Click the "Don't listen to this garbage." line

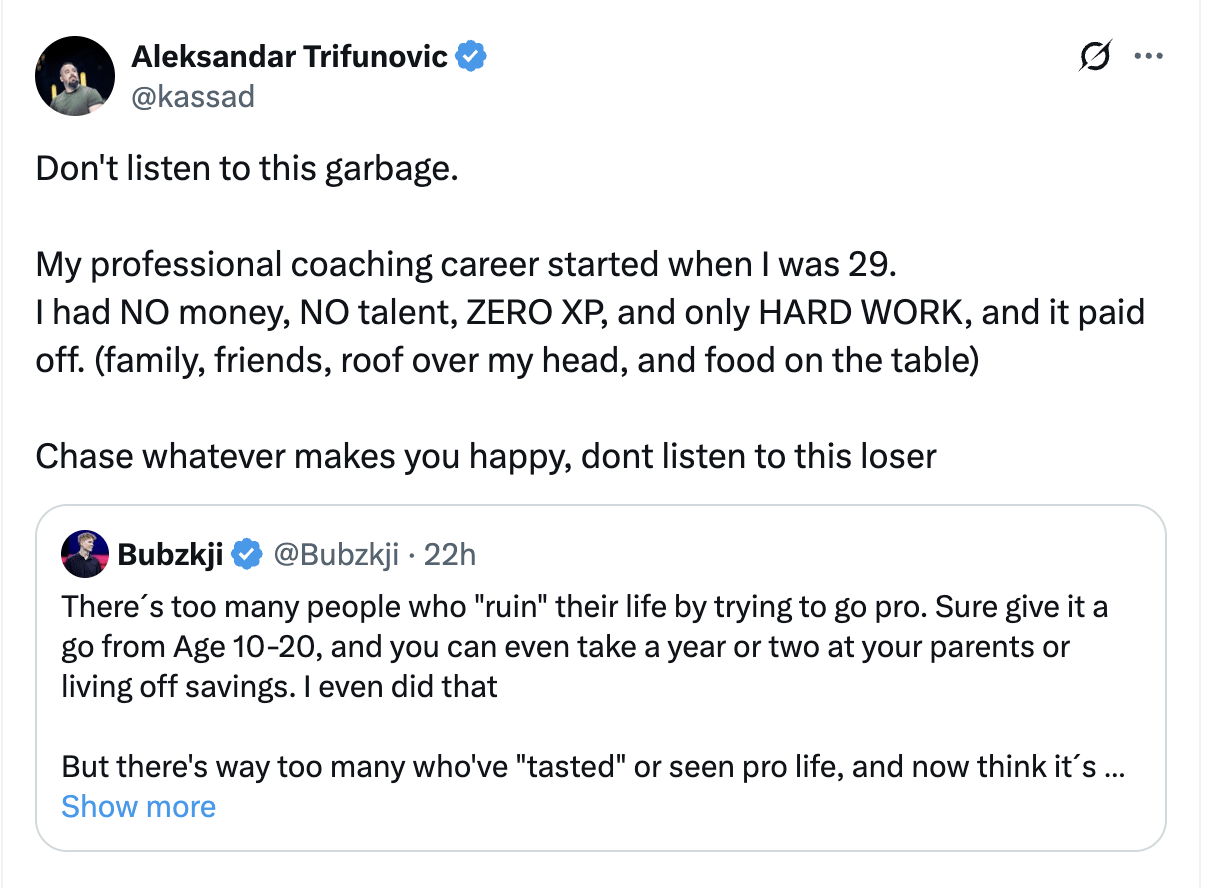247,168
